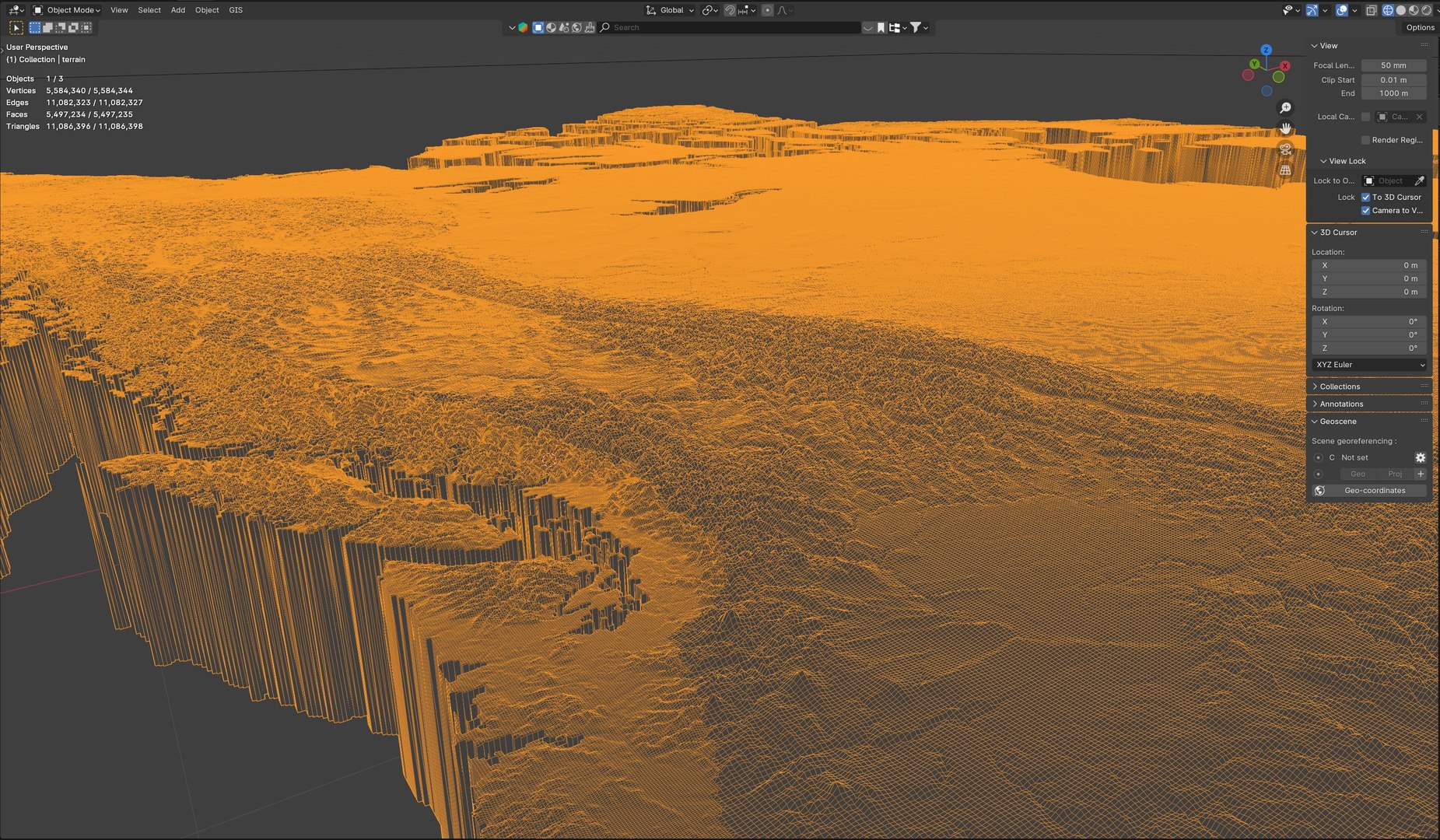Select the world globe filter icon
This screenshot has height=840, width=1440.
(576, 27)
